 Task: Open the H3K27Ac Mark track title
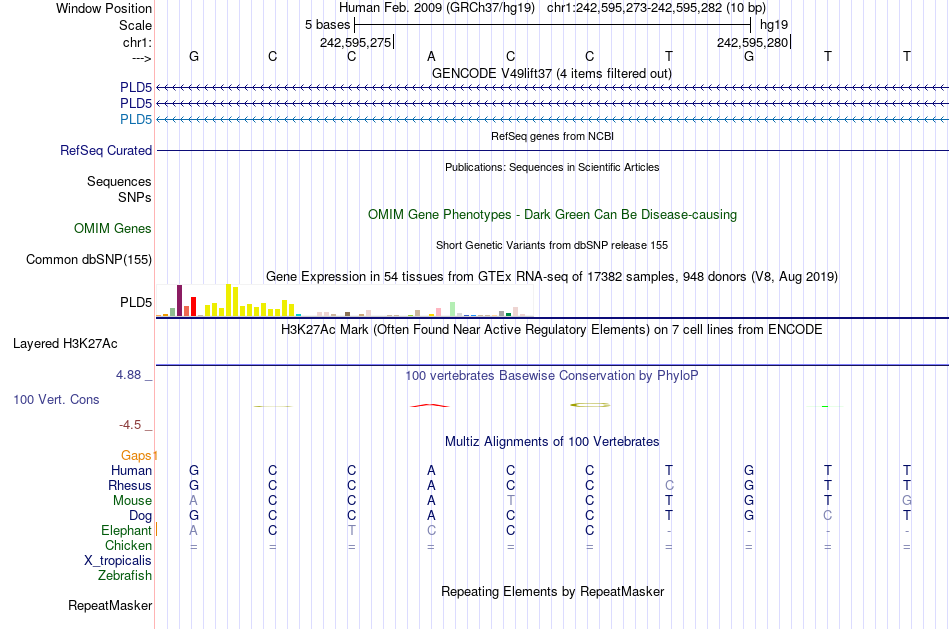click(551, 330)
